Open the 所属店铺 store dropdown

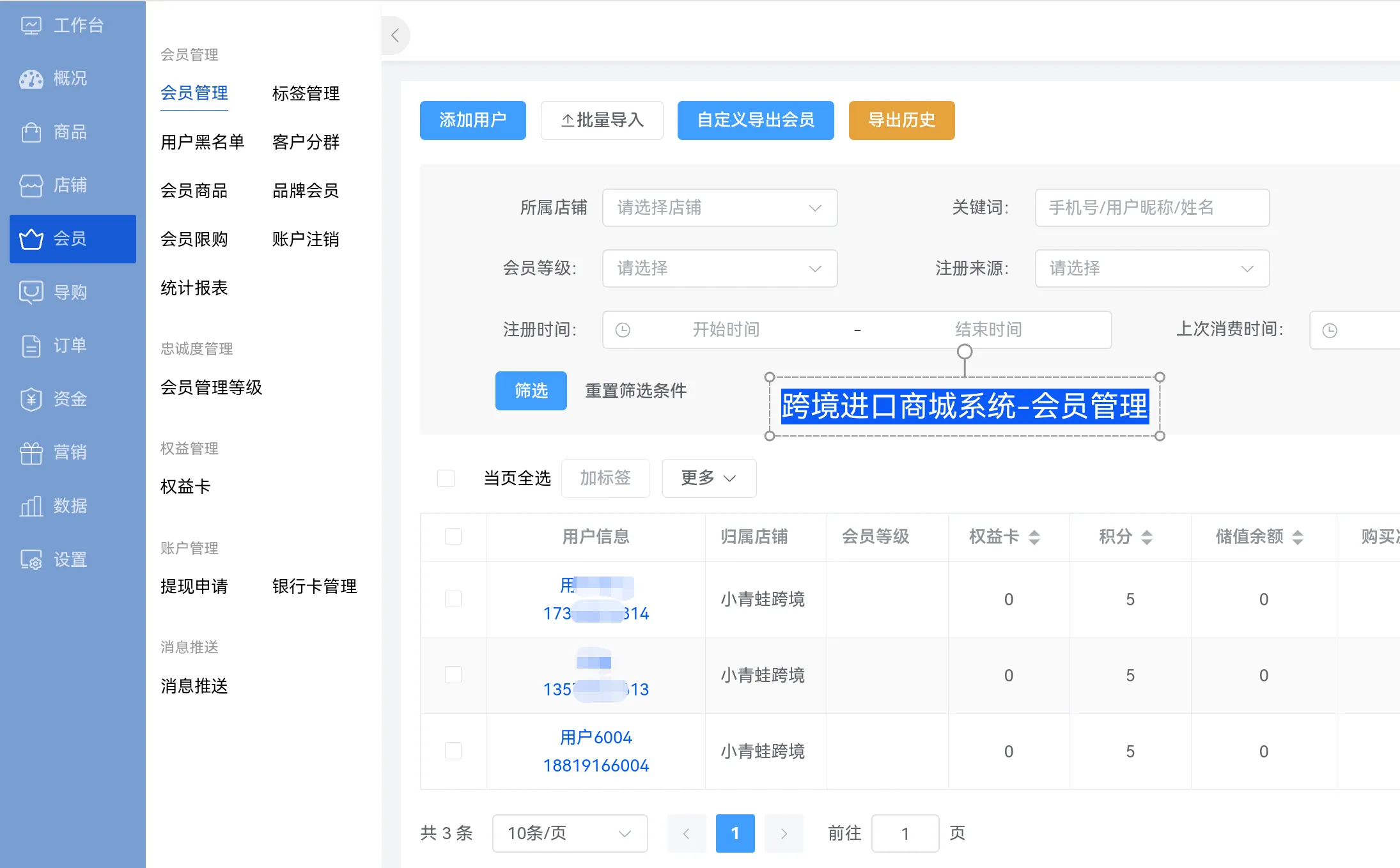point(720,208)
